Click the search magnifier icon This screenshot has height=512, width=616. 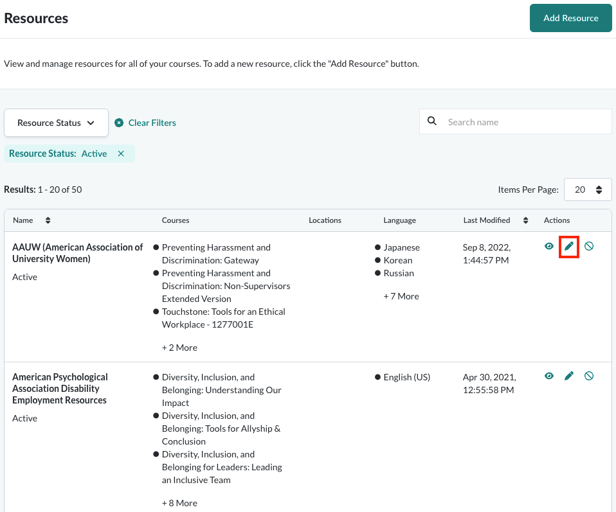[432, 121]
